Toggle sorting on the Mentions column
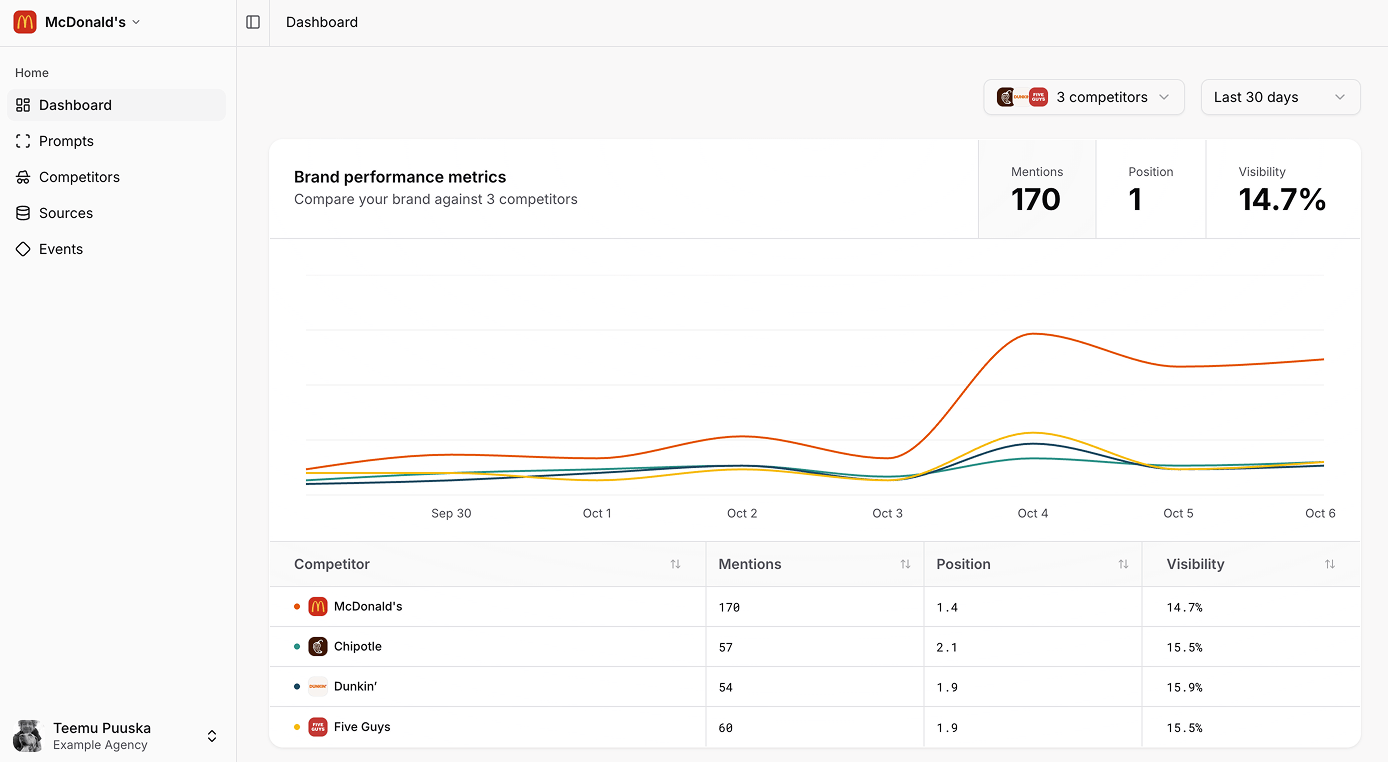The height and width of the screenshot is (762, 1388). point(905,563)
